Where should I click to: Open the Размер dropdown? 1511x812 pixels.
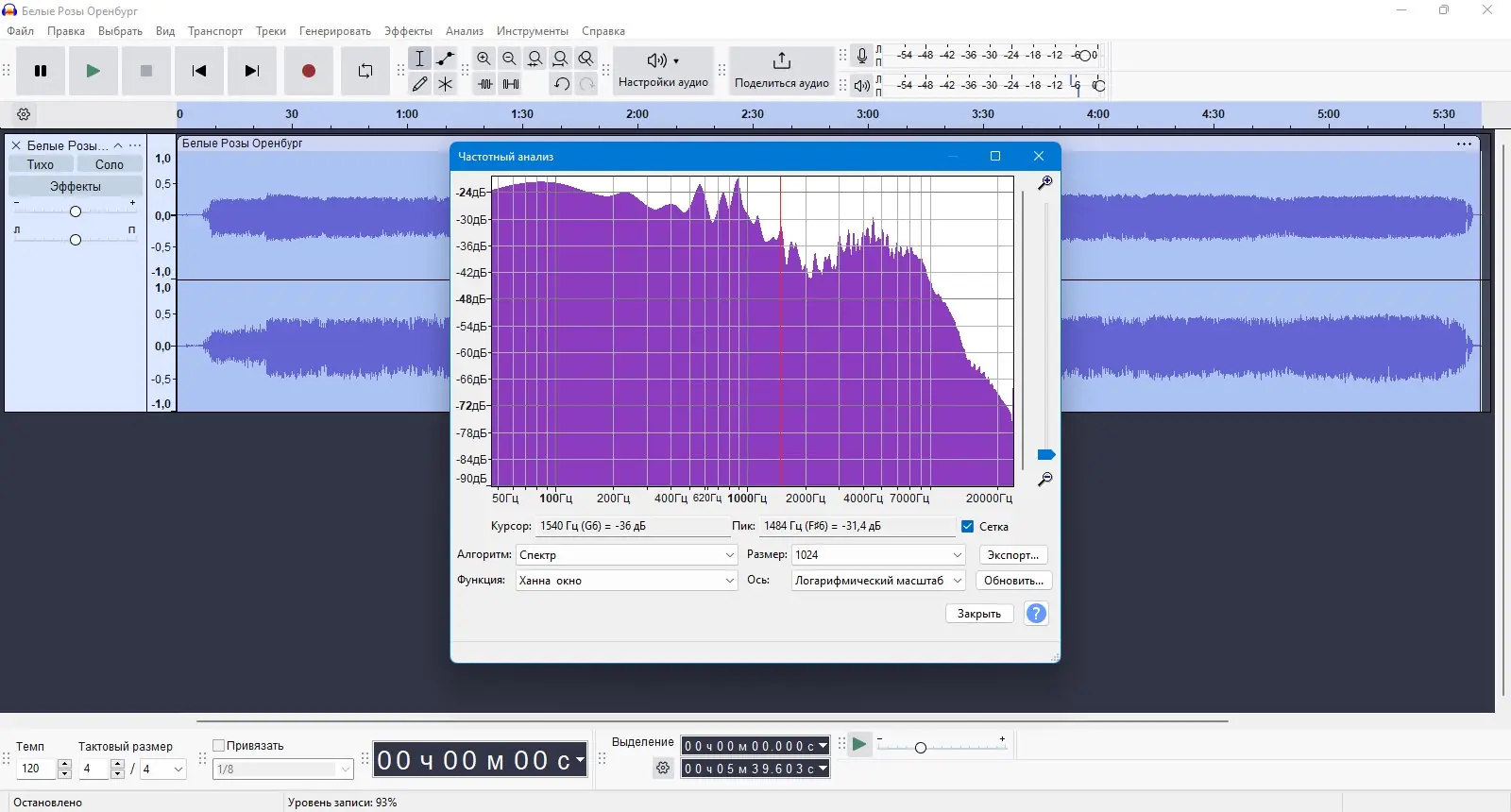point(878,555)
